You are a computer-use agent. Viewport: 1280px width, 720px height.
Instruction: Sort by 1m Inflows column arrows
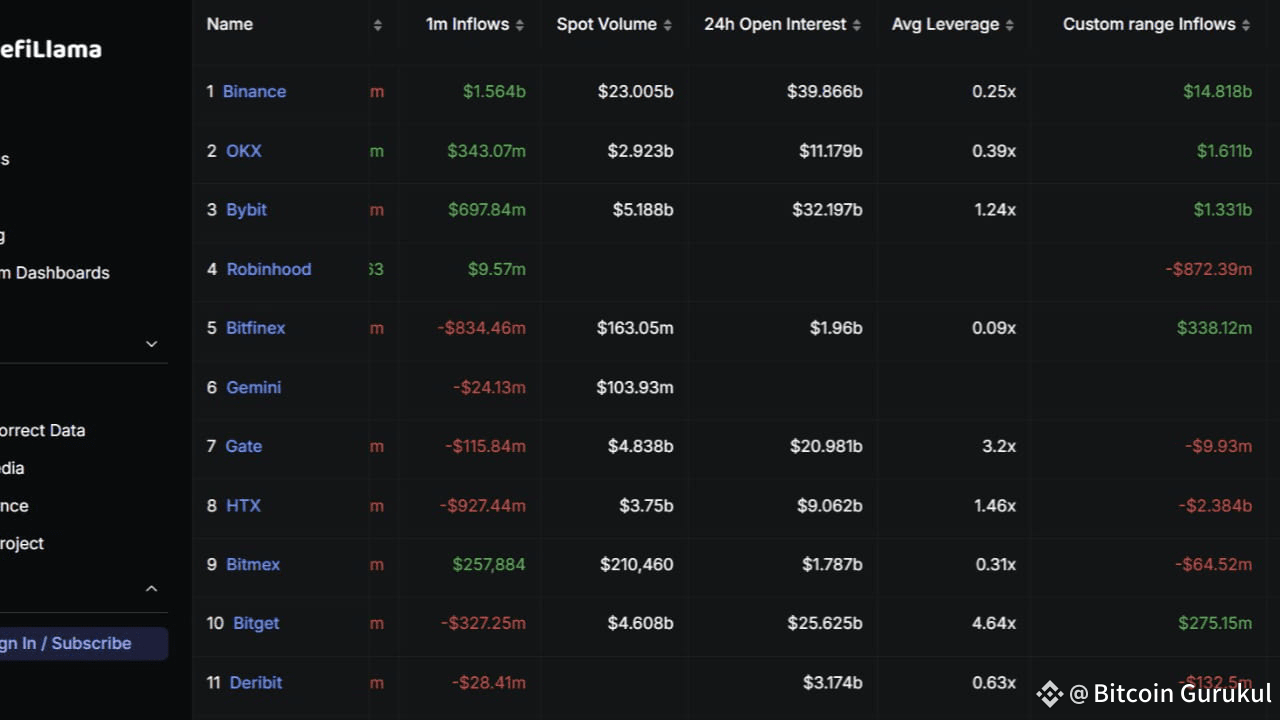[x=519, y=25]
